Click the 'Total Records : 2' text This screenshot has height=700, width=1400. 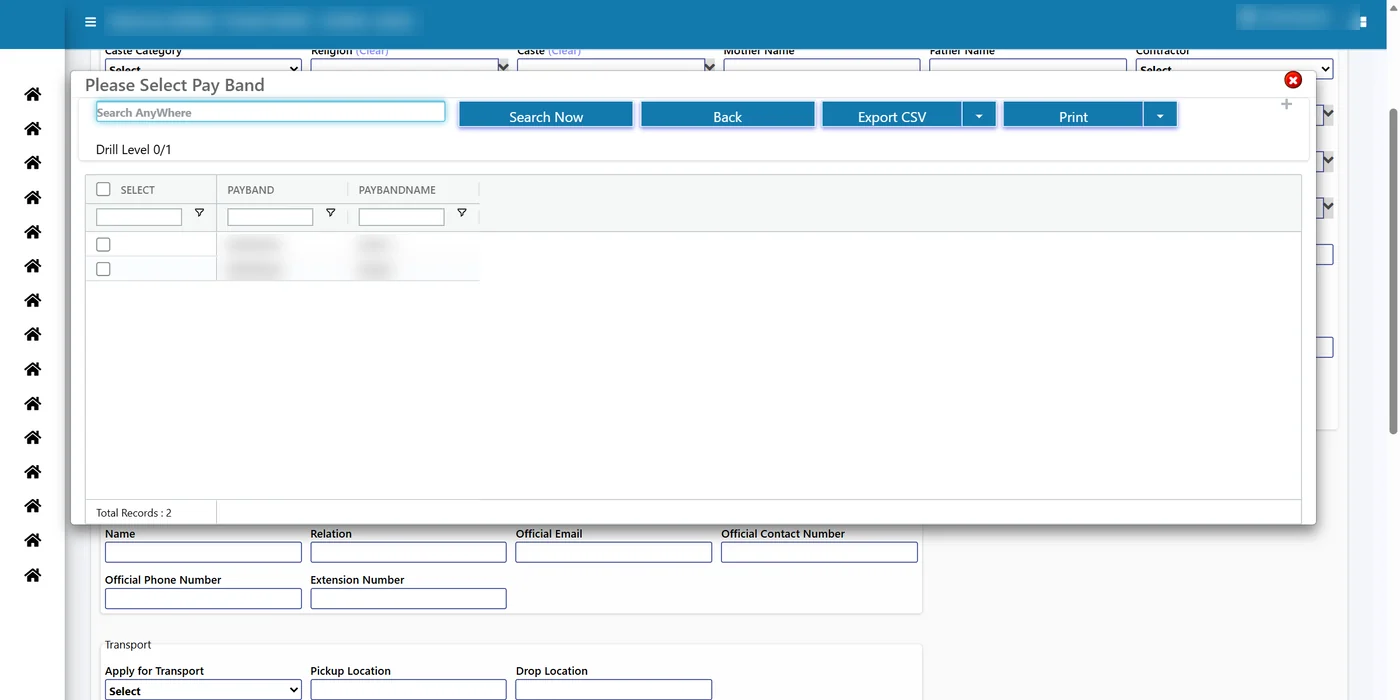pyautogui.click(x=134, y=513)
